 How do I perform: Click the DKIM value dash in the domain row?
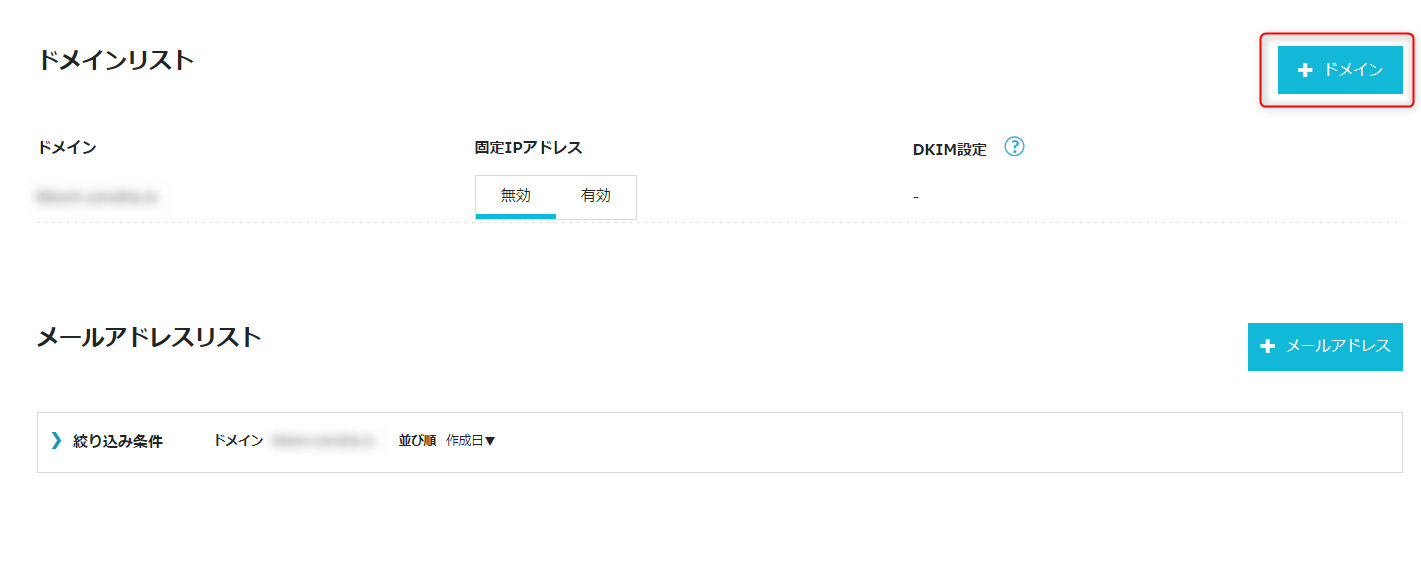pos(915,197)
